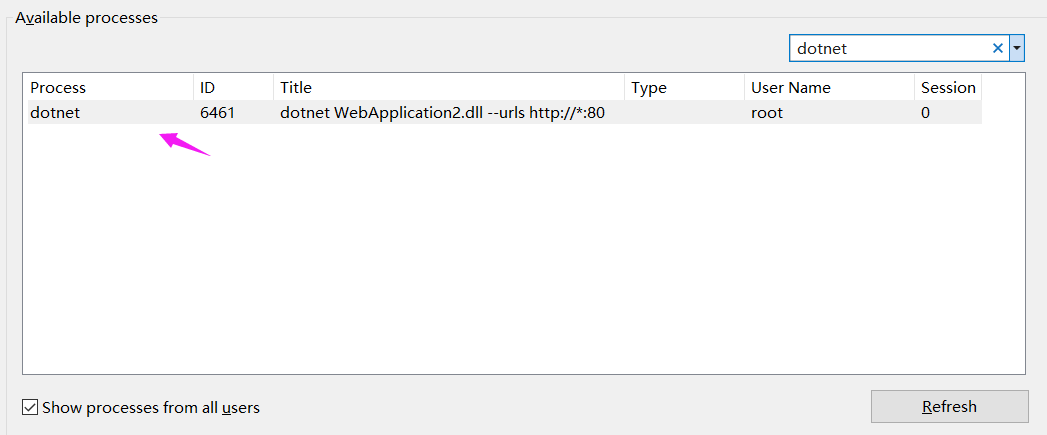Open the filter box dropdown arrow
Screen dimensions: 1047x435
(x=1017, y=48)
